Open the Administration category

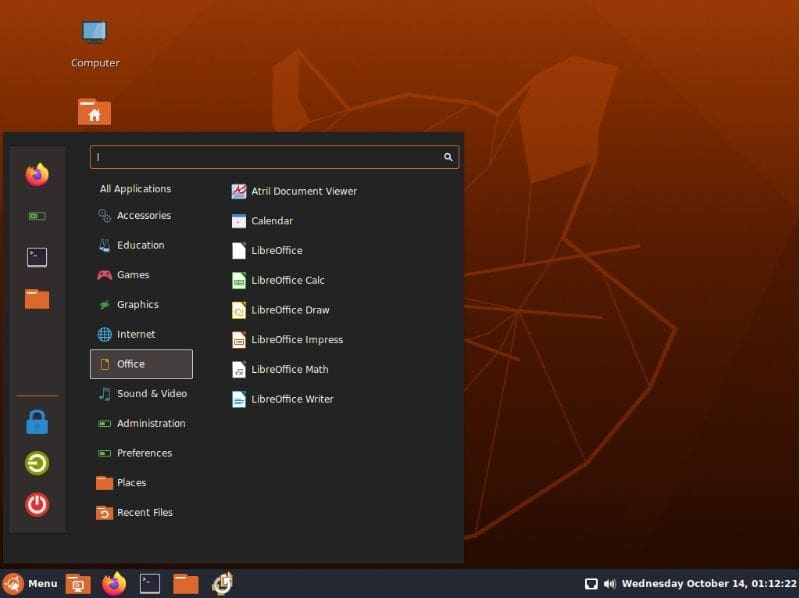[141, 423]
